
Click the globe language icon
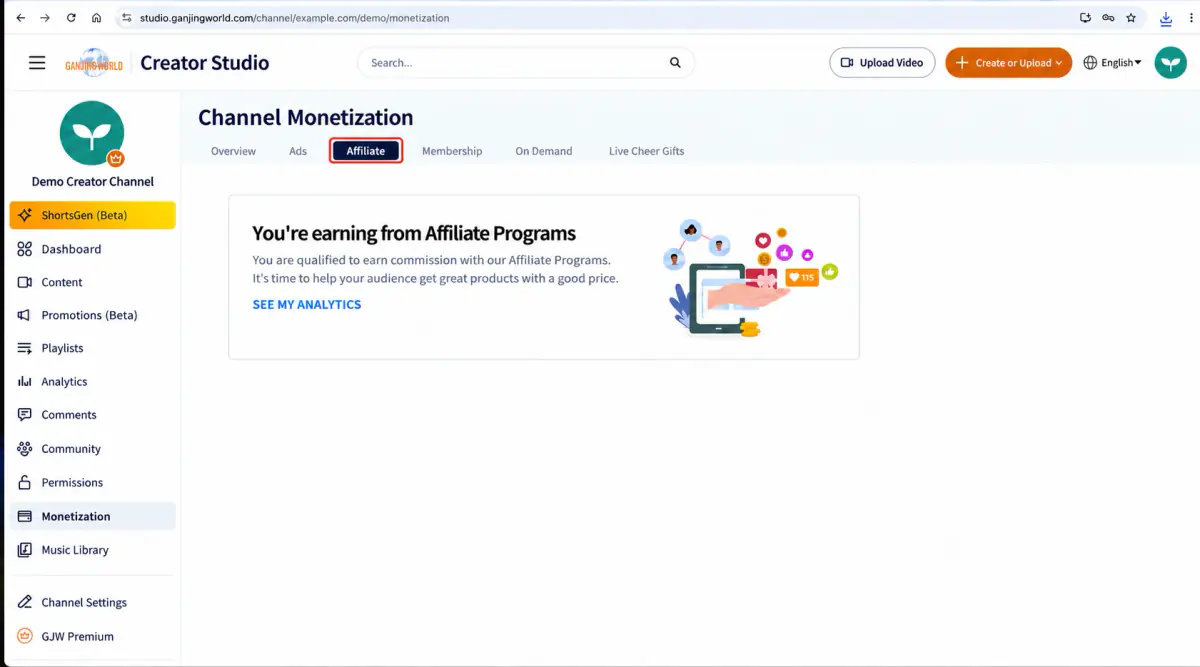click(1090, 62)
